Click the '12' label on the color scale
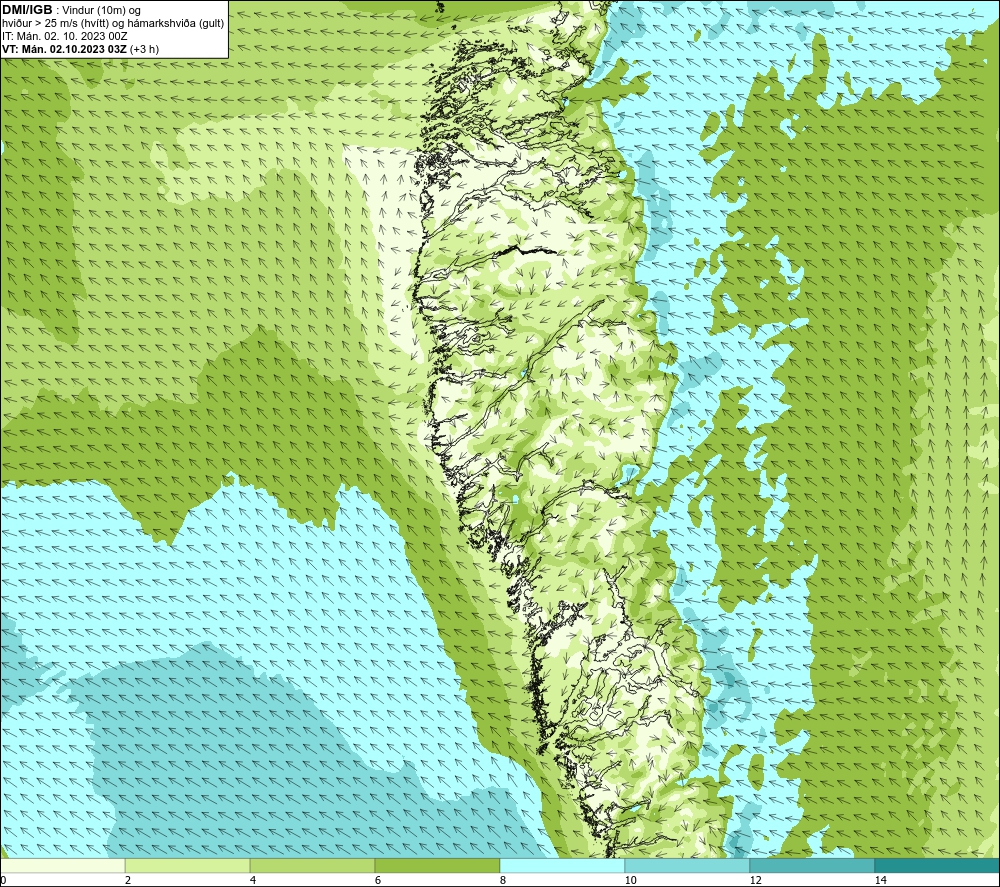1000x887 pixels. tap(756, 880)
